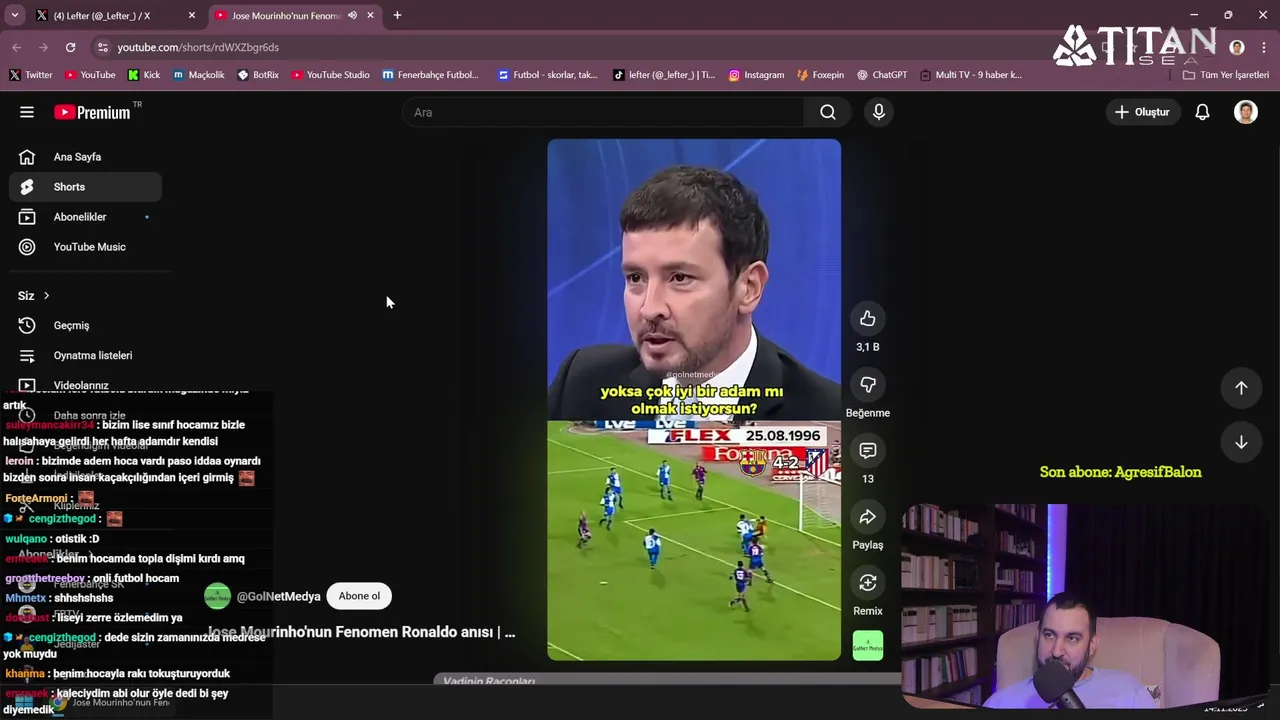Open Tüm Yer İşaretleri bookmarks folder
Viewport: 1280px width, 720px height.
click(x=1226, y=75)
